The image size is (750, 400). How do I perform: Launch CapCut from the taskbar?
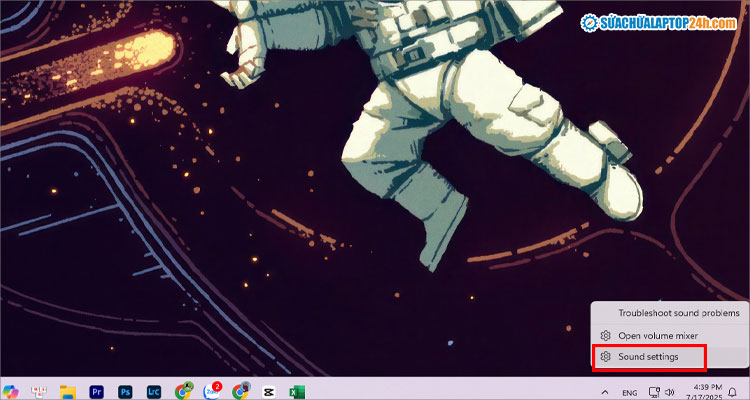pyautogui.click(x=268, y=391)
